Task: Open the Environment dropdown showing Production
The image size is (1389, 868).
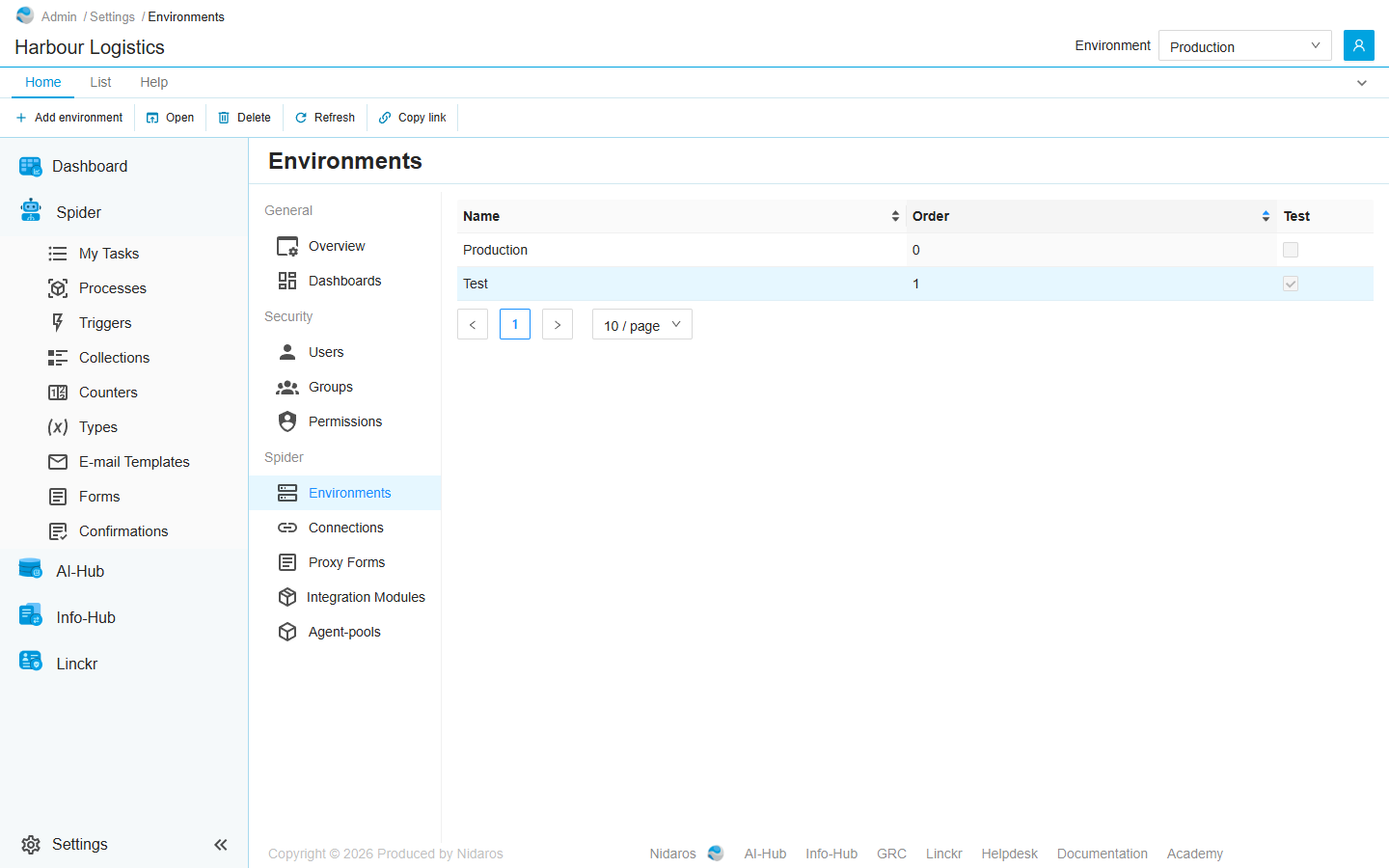Action: (x=1244, y=45)
